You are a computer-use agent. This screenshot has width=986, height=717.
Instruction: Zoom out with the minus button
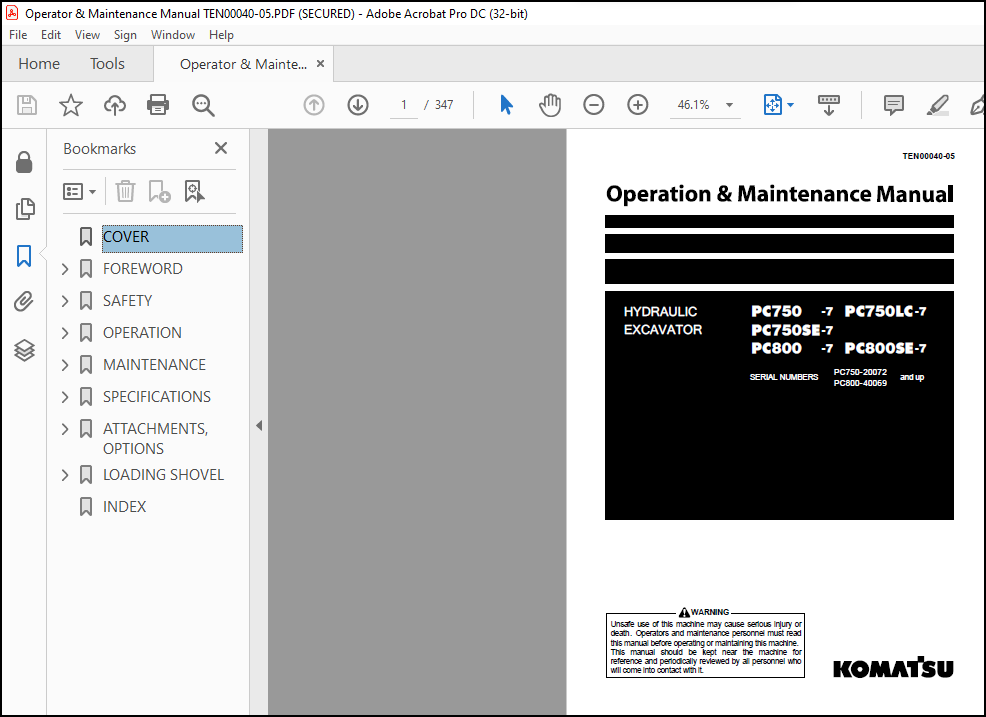click(593, 105)
